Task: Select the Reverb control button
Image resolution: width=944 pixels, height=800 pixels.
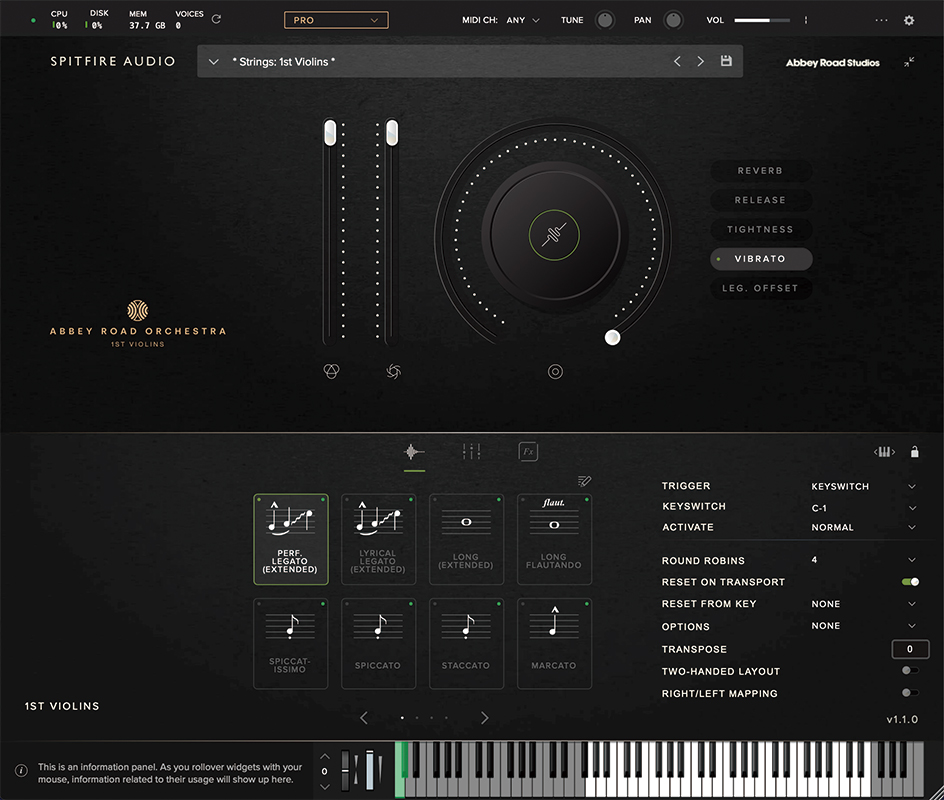Action: click(x=761, y=170)
